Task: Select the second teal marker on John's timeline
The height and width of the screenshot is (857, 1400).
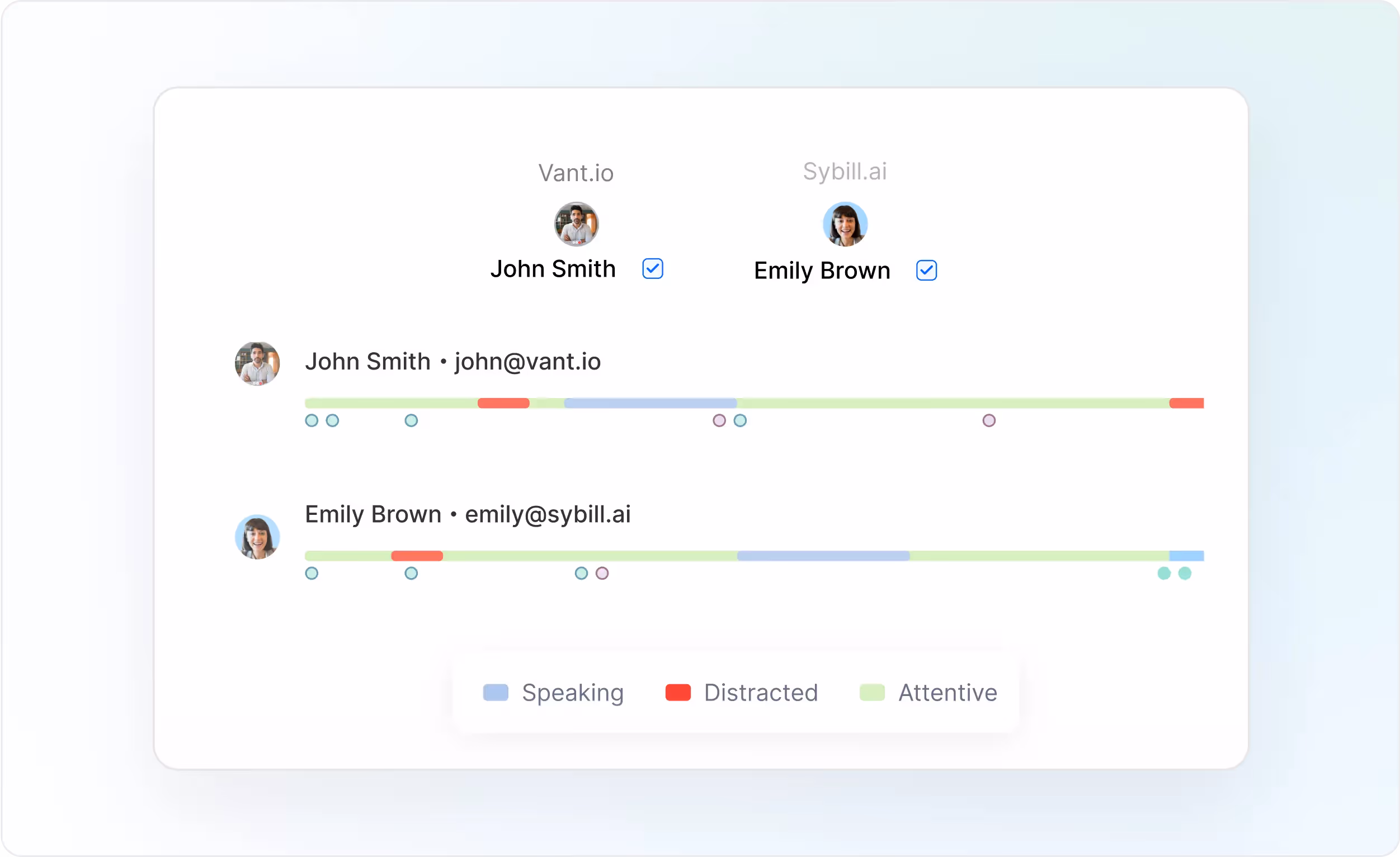Action: 332,421
